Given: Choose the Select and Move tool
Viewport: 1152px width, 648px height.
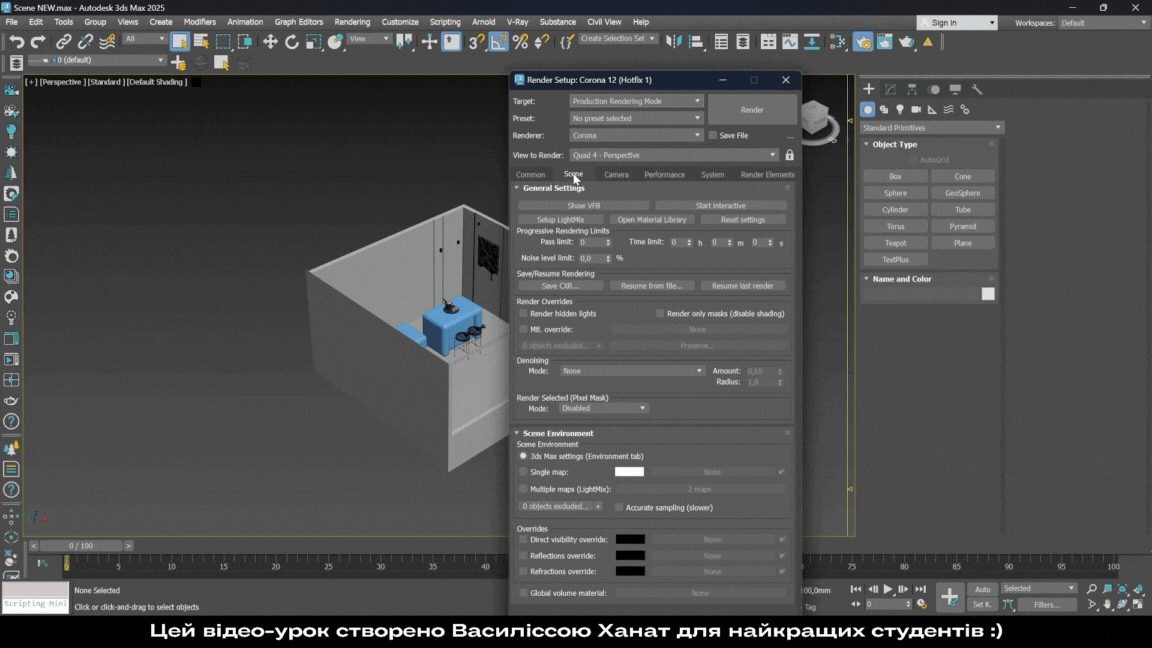Looking at the screenshot, I should pyautogui.click(x=270, y=42).
